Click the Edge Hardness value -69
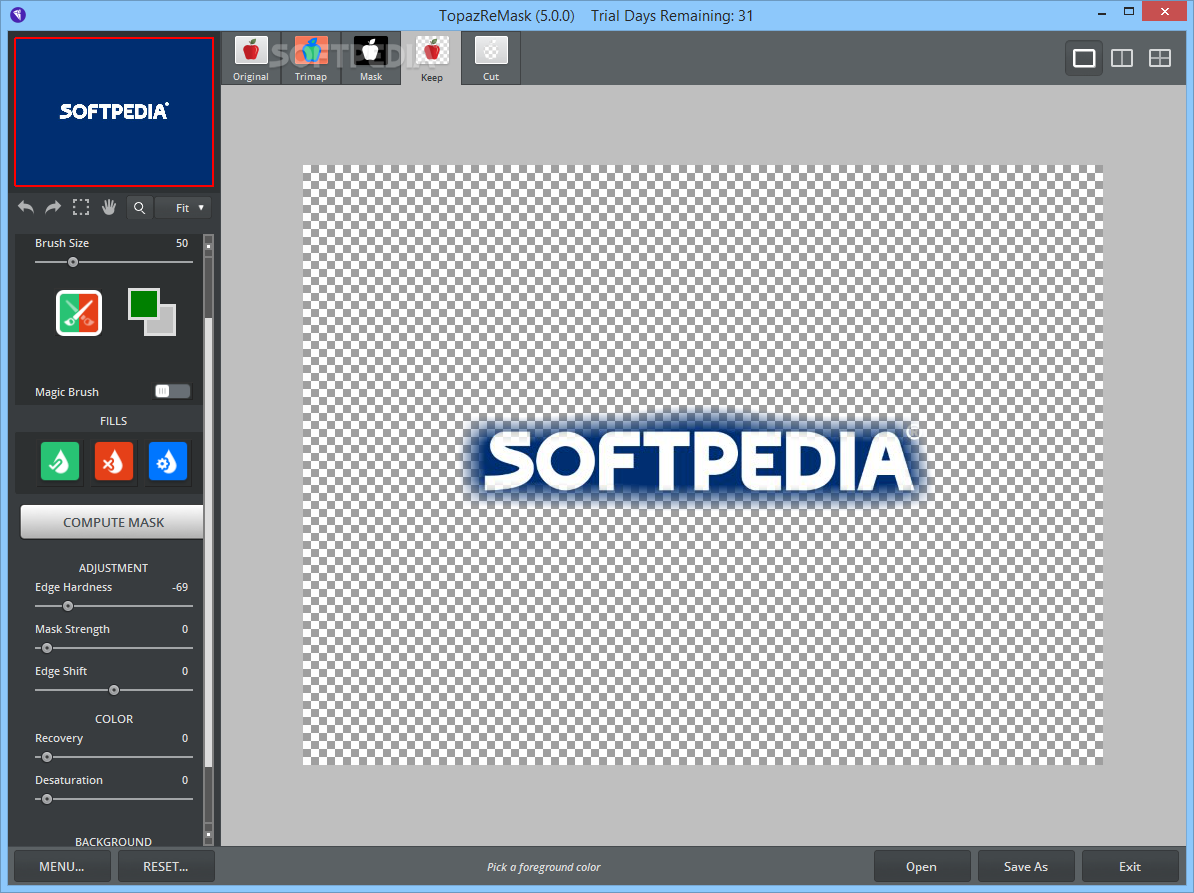This screenshot has height=893, width=1194. (180, 587)
